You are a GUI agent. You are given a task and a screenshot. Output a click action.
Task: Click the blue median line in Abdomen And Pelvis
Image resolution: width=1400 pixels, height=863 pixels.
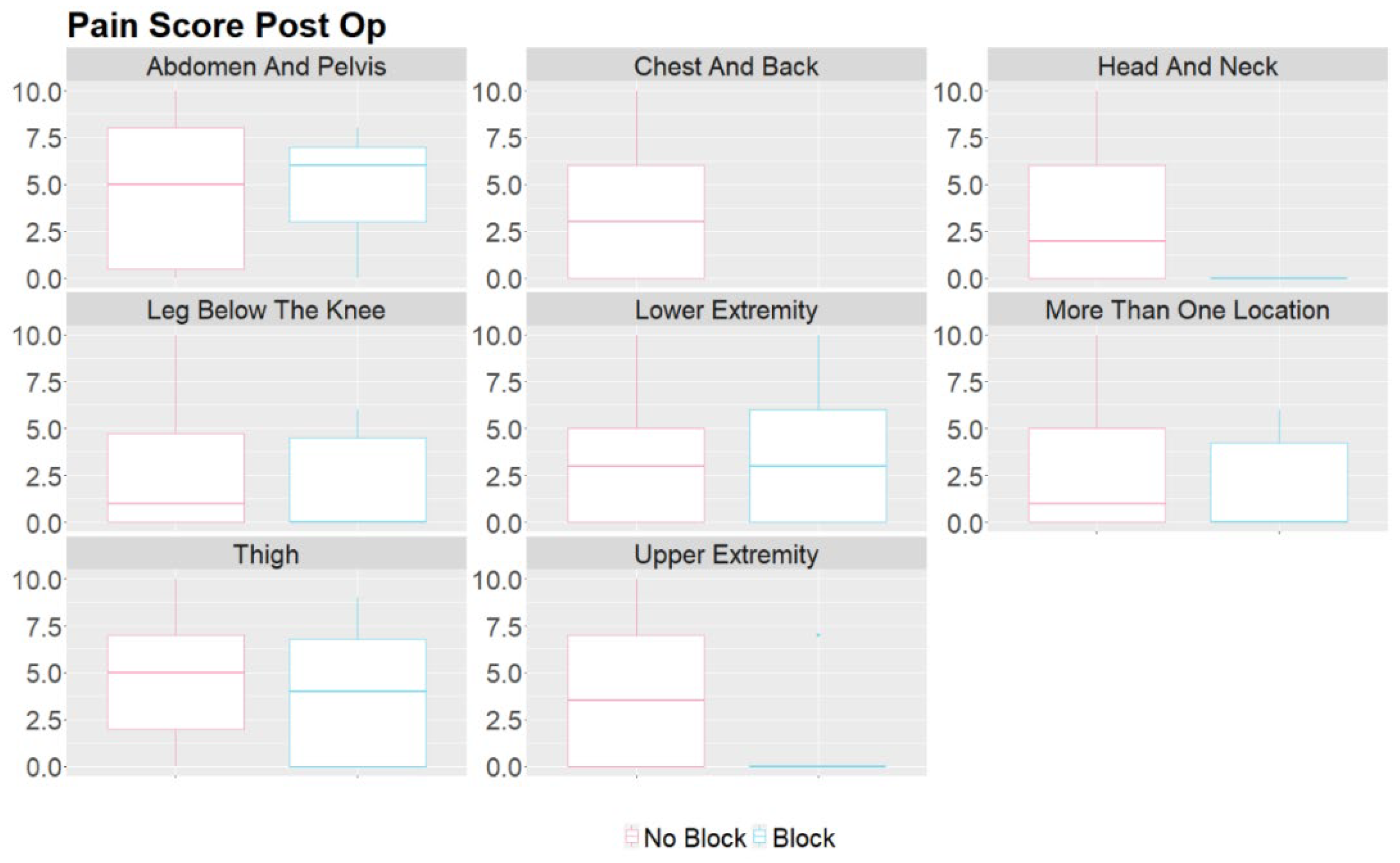click(358, 165)
